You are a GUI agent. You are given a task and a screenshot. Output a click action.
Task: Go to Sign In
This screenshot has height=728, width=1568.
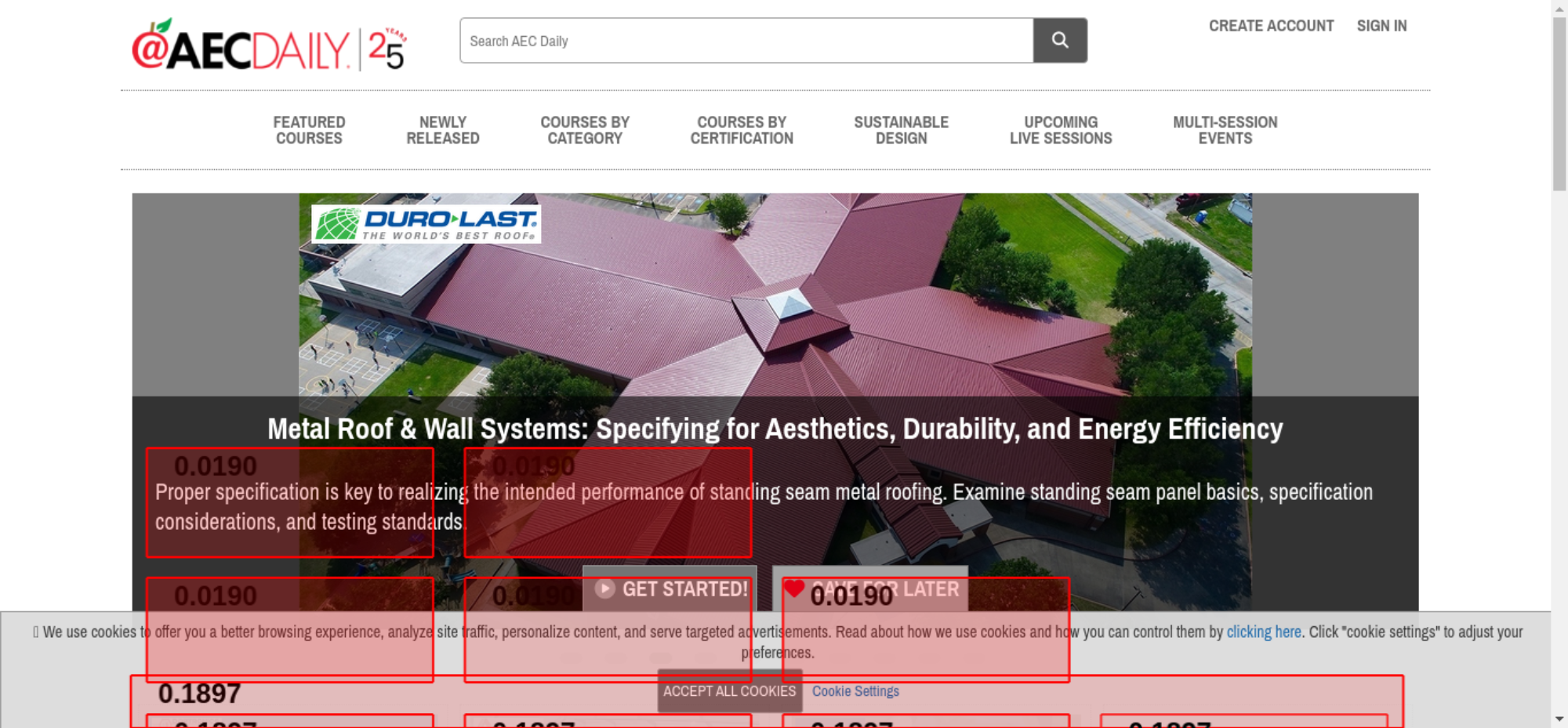click(1381, 26)
